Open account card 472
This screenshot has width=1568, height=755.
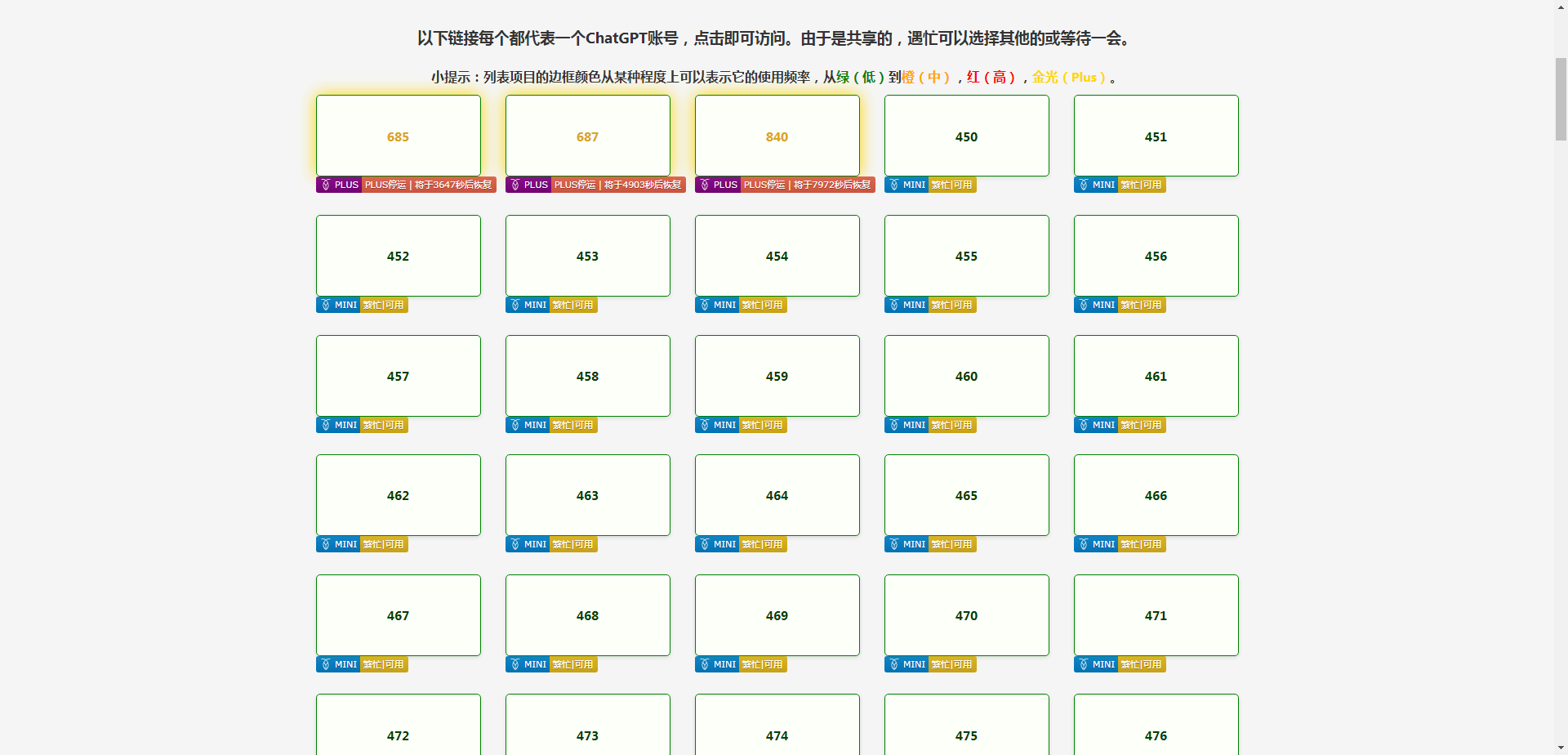(x=399, y=725)
